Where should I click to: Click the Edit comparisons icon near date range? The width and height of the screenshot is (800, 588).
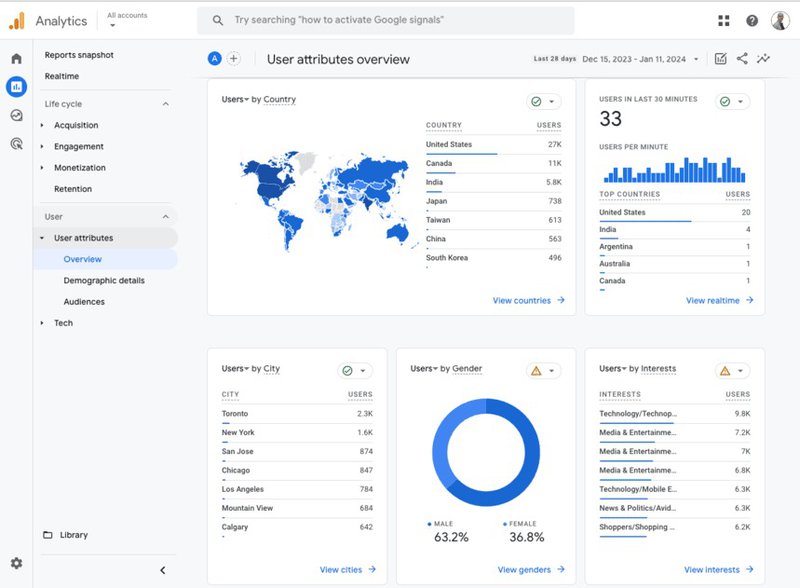pos(722,58)
